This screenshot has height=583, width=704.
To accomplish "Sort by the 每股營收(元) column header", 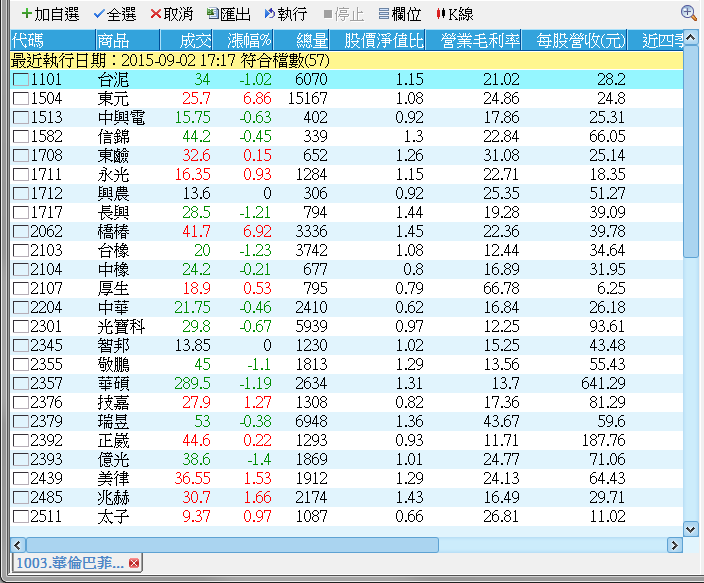I will 574,40.
